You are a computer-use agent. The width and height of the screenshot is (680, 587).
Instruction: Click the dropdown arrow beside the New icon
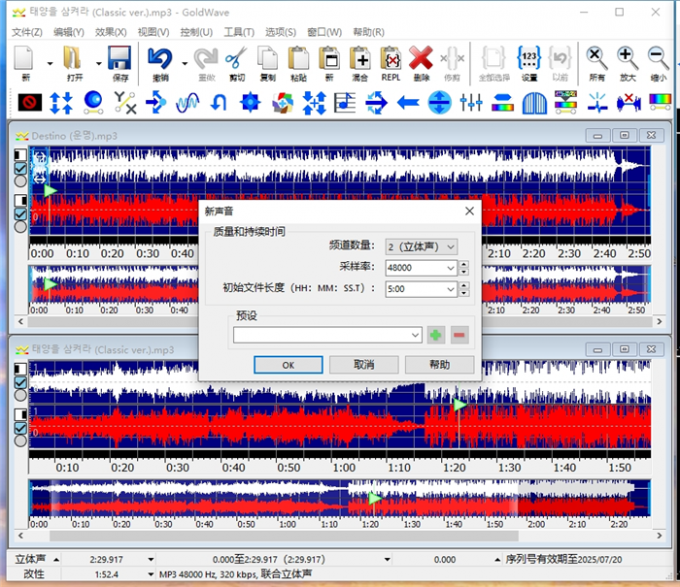(x=50, y=64)
